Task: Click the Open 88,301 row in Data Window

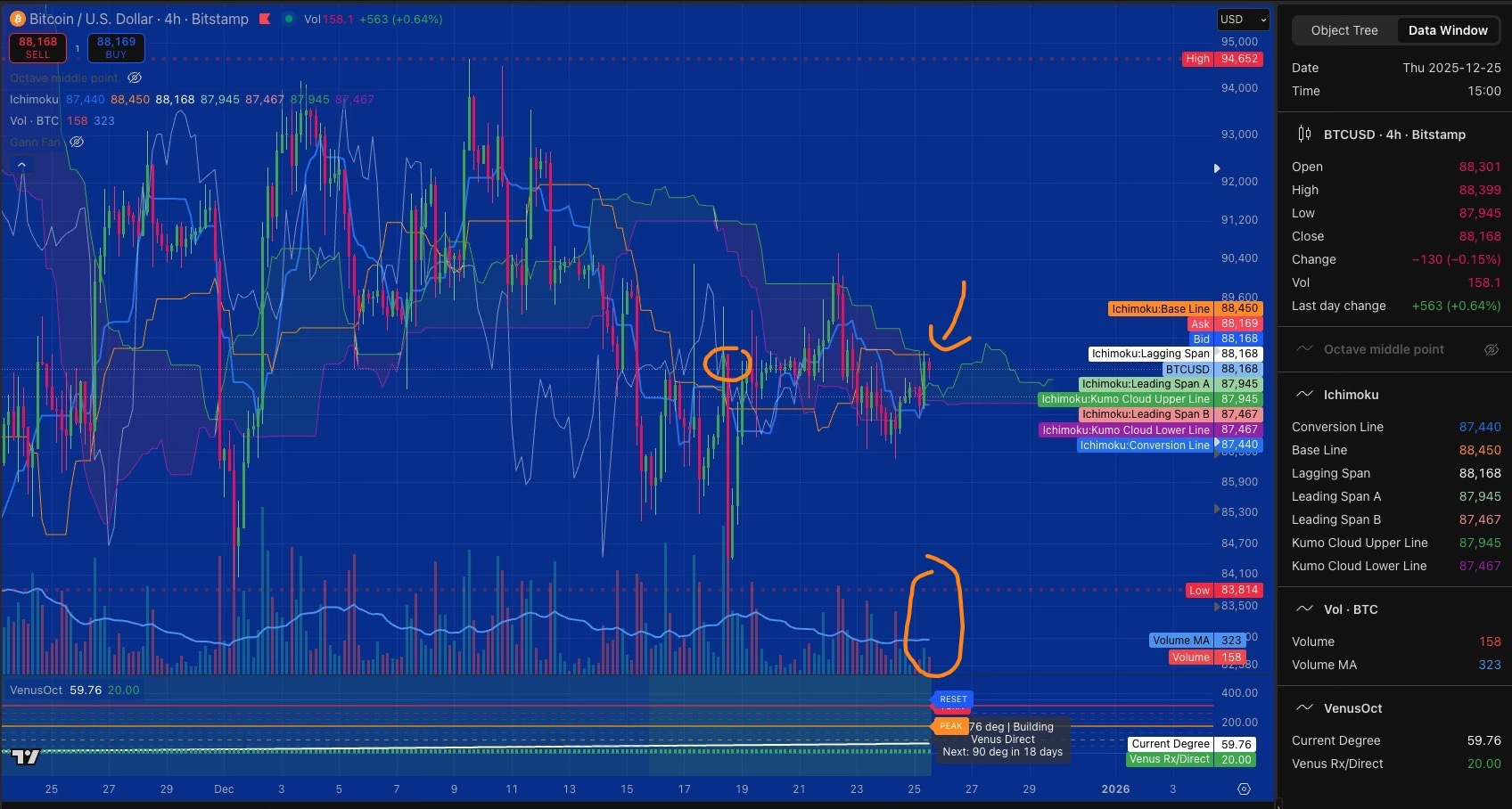Action: pos(1396,167)
